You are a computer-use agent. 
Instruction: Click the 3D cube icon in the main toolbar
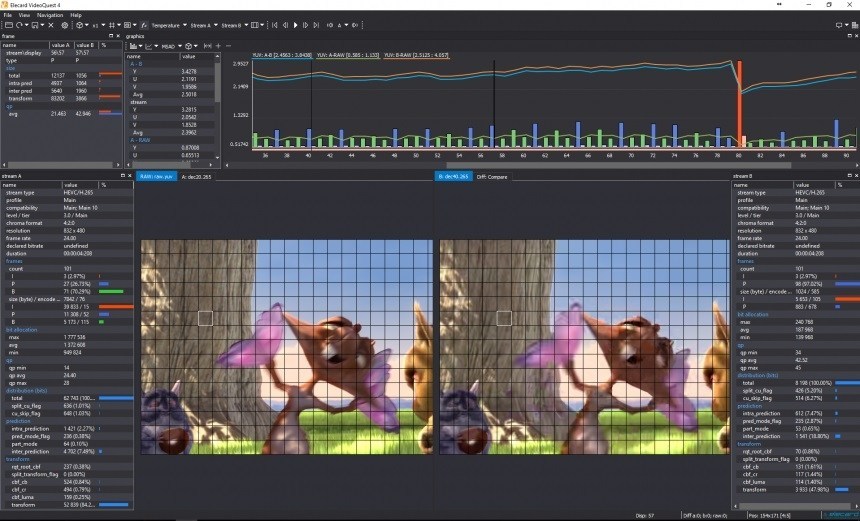(x=80, y=25)
